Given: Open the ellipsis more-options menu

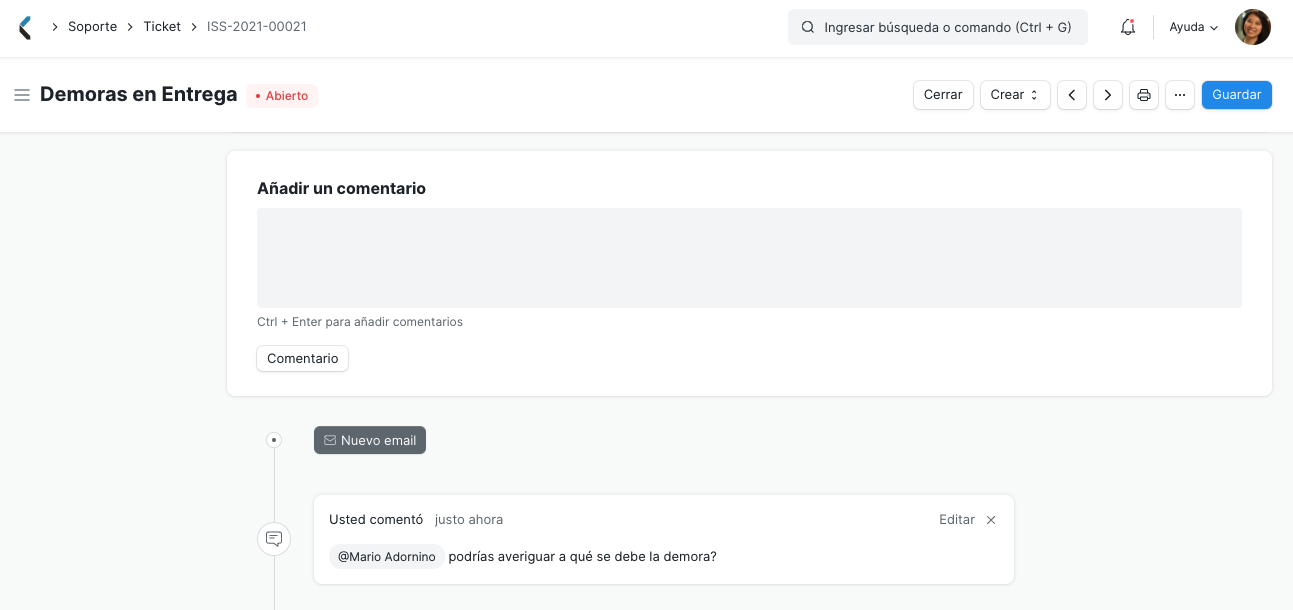Looking at the screenshot, I should tap(1180, 94).
